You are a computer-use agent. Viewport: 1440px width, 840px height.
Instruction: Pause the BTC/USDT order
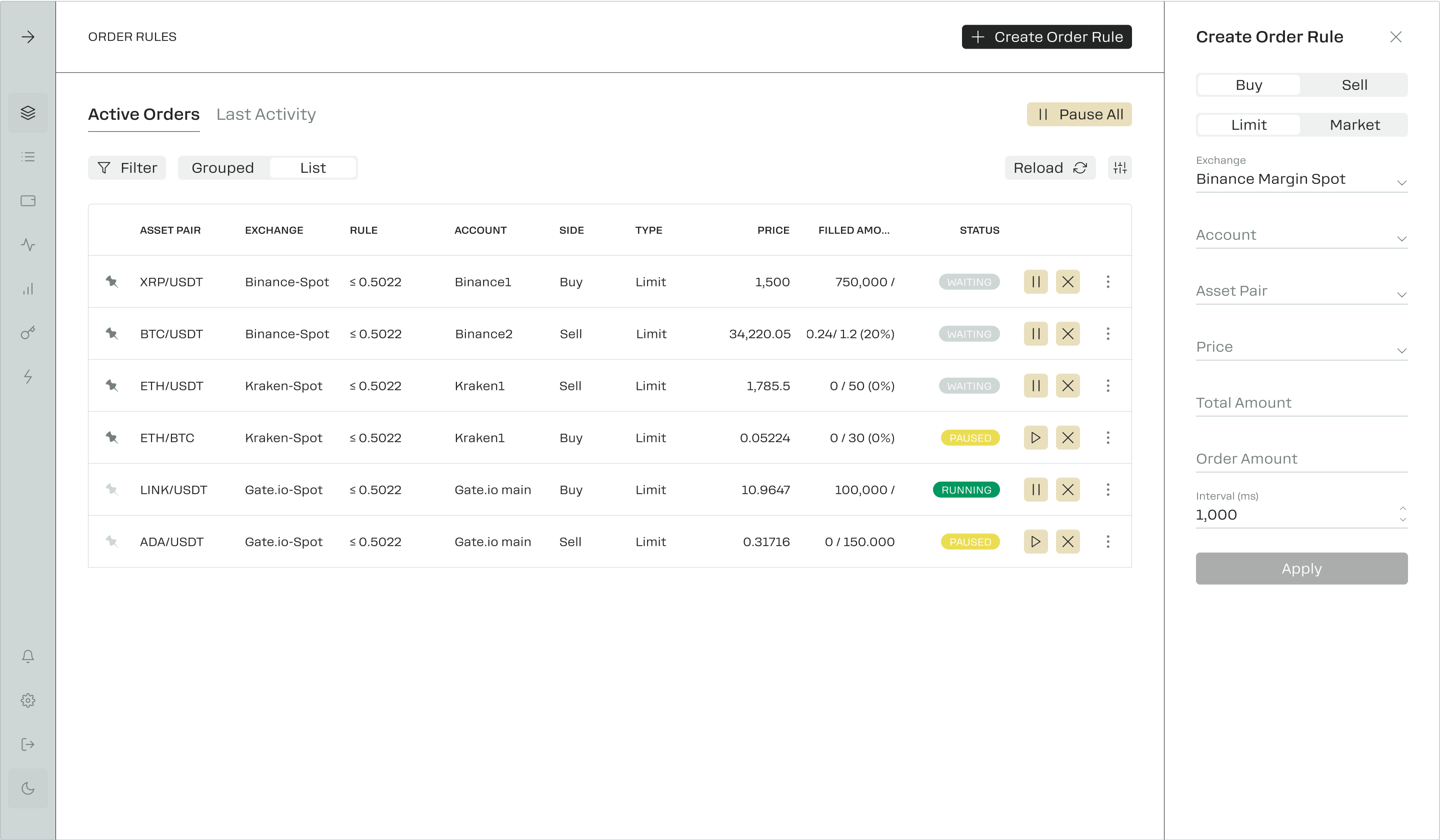coord(1035,334)
